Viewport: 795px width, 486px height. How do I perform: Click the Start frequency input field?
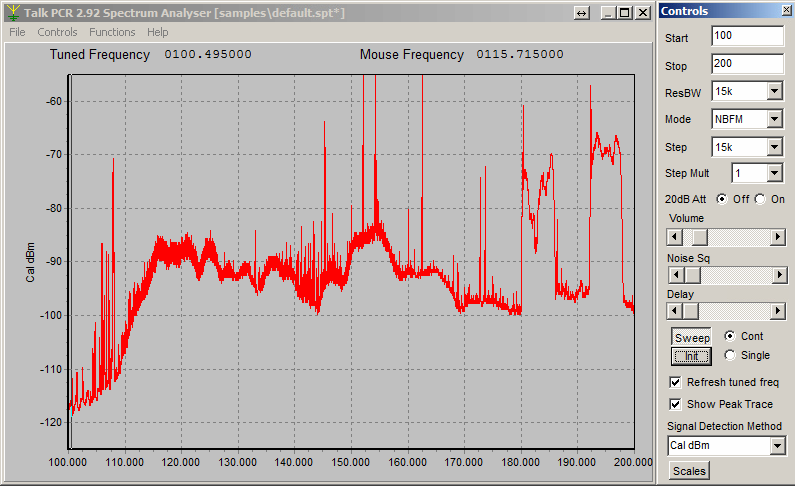click(x=747, y=36)
